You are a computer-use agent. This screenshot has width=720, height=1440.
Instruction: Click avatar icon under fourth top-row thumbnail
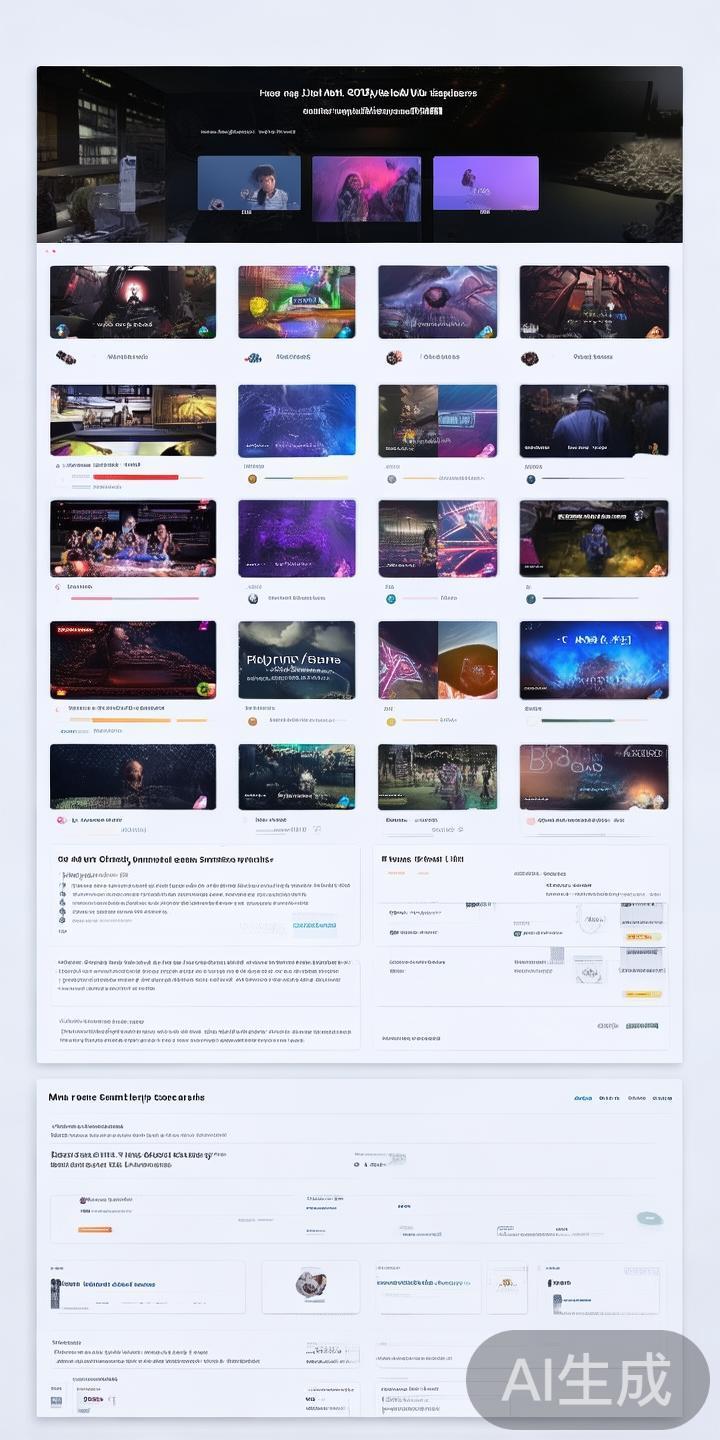pyautogui.click(x=529, y=357)
